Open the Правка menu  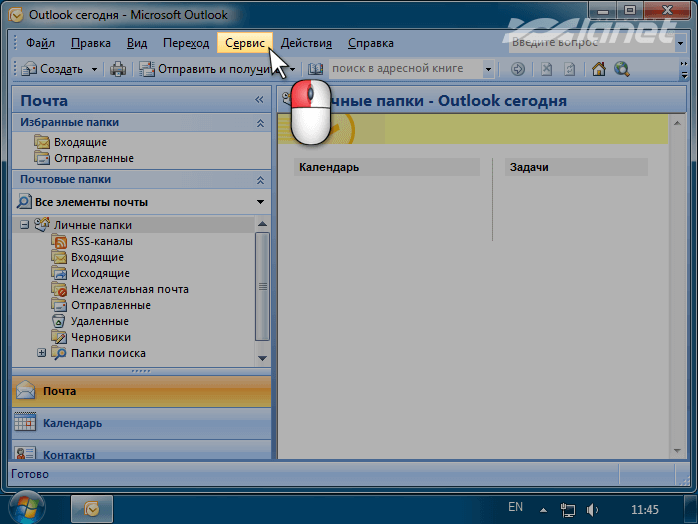91,43
